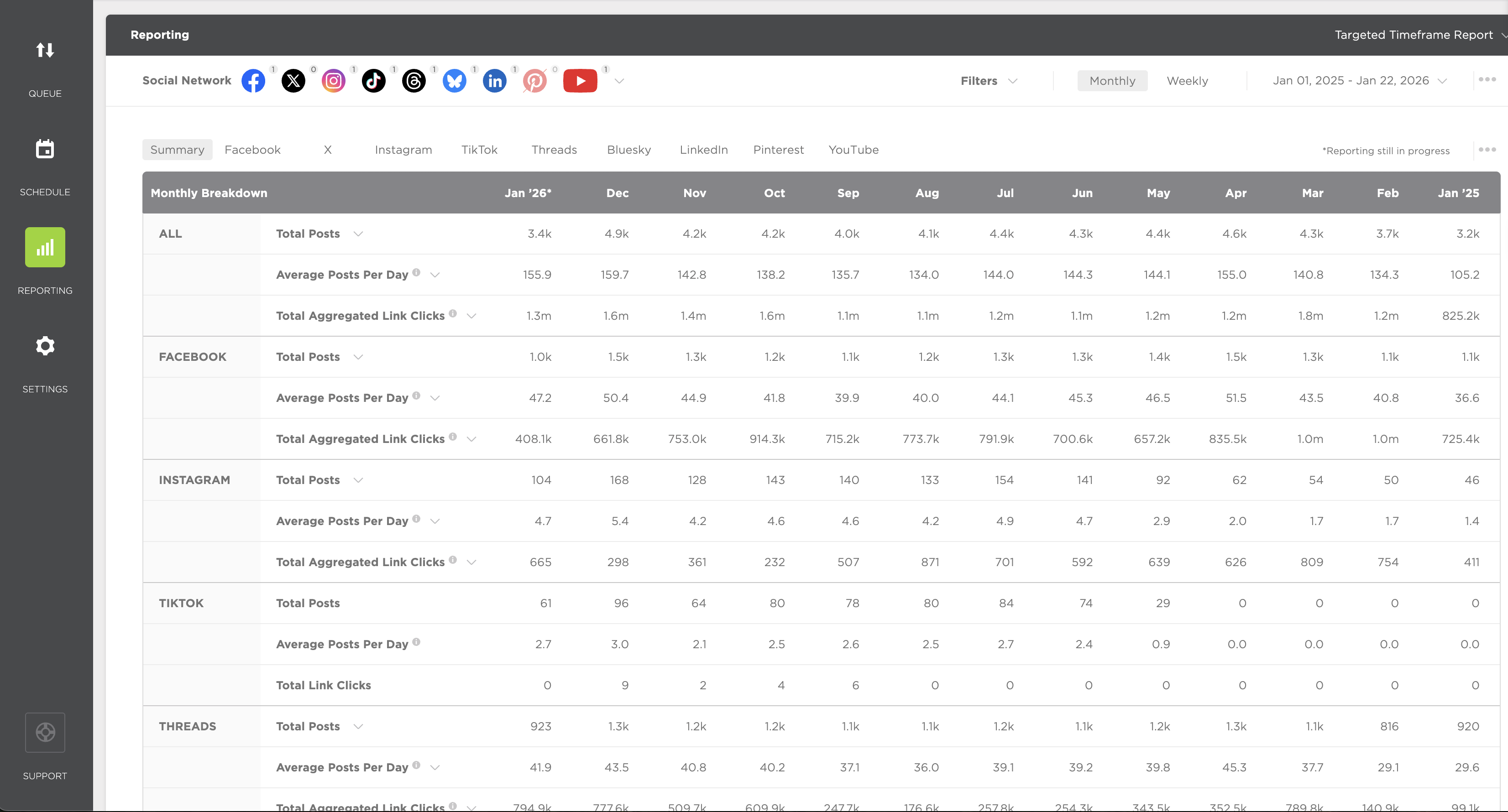Toggle the Facebook network icon filter
This screenshot has height=812, width=1508.
pos(253,81)
